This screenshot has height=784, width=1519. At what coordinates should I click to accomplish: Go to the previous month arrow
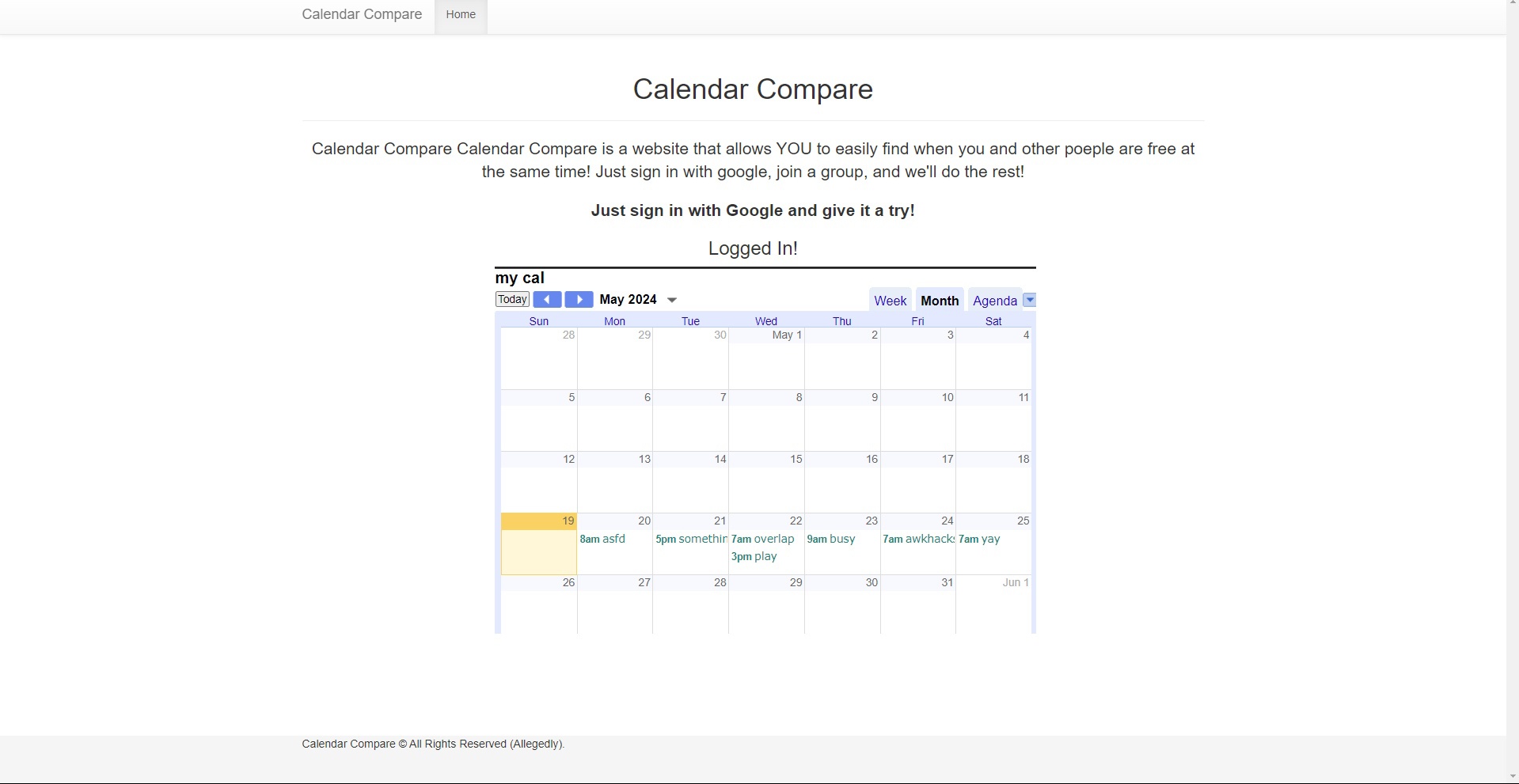547,300
